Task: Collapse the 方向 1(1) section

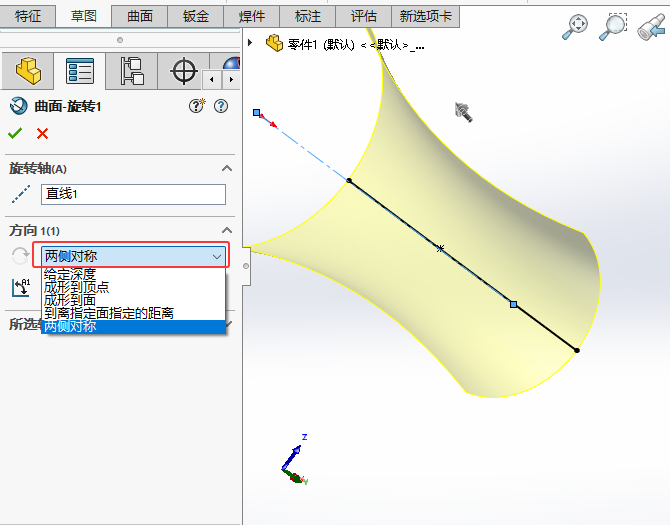Action: click(227, 231)
